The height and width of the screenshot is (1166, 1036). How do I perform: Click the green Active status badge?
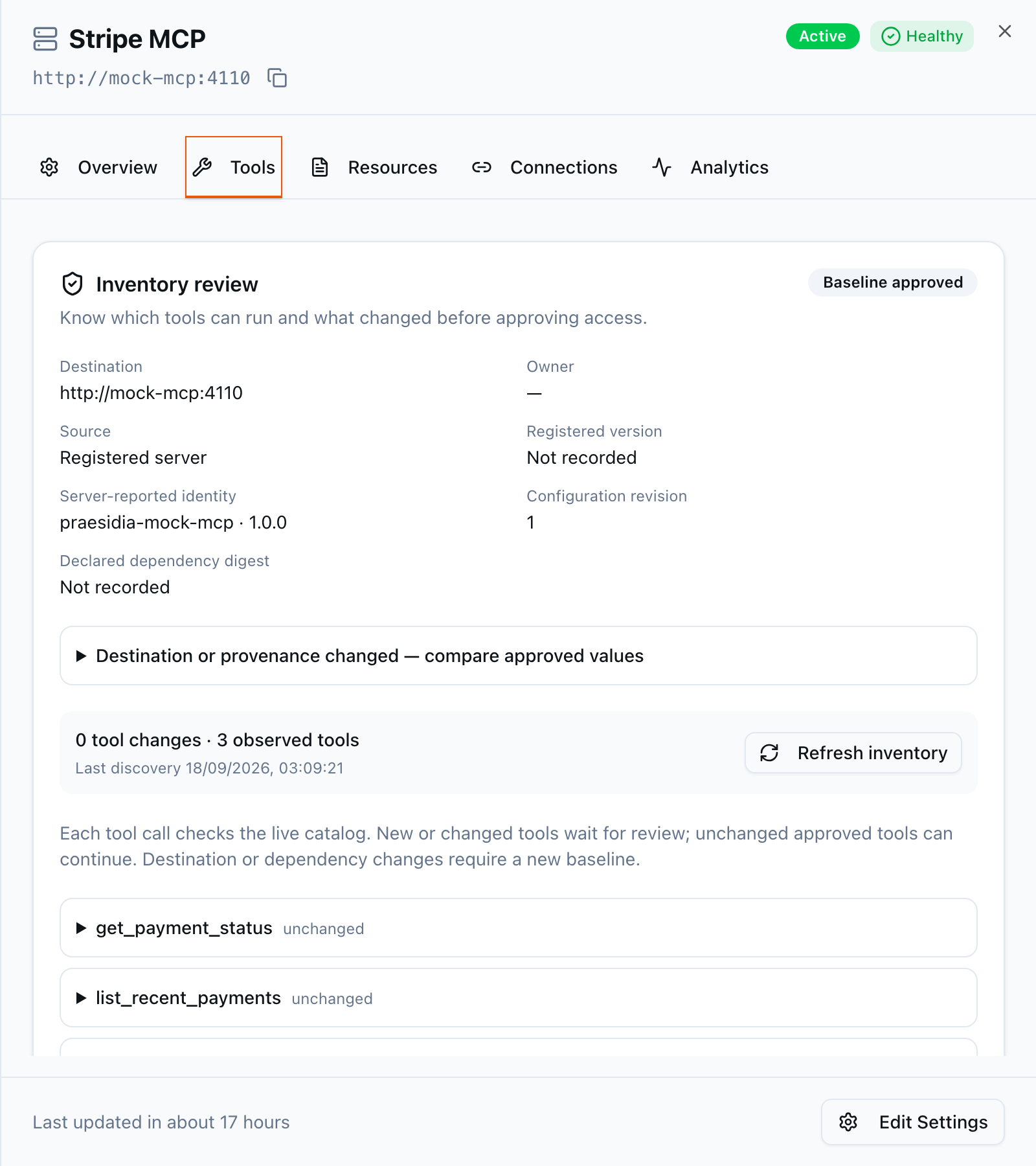(x=822, y=36)
